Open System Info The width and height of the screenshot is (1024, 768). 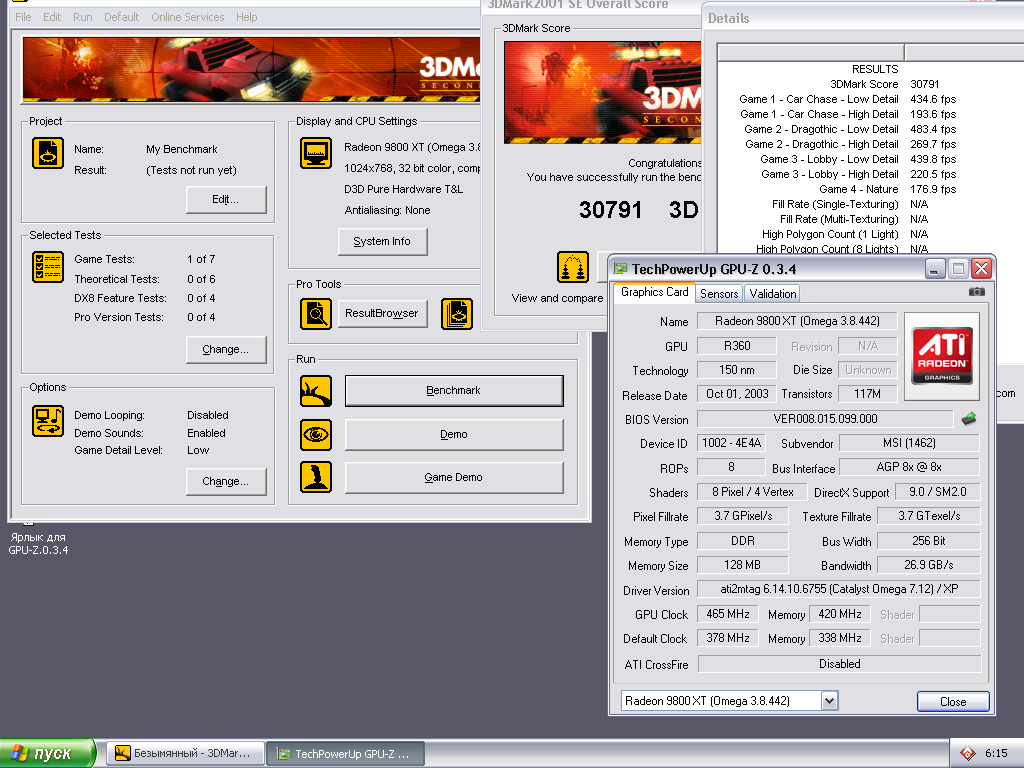coord(383,242)
